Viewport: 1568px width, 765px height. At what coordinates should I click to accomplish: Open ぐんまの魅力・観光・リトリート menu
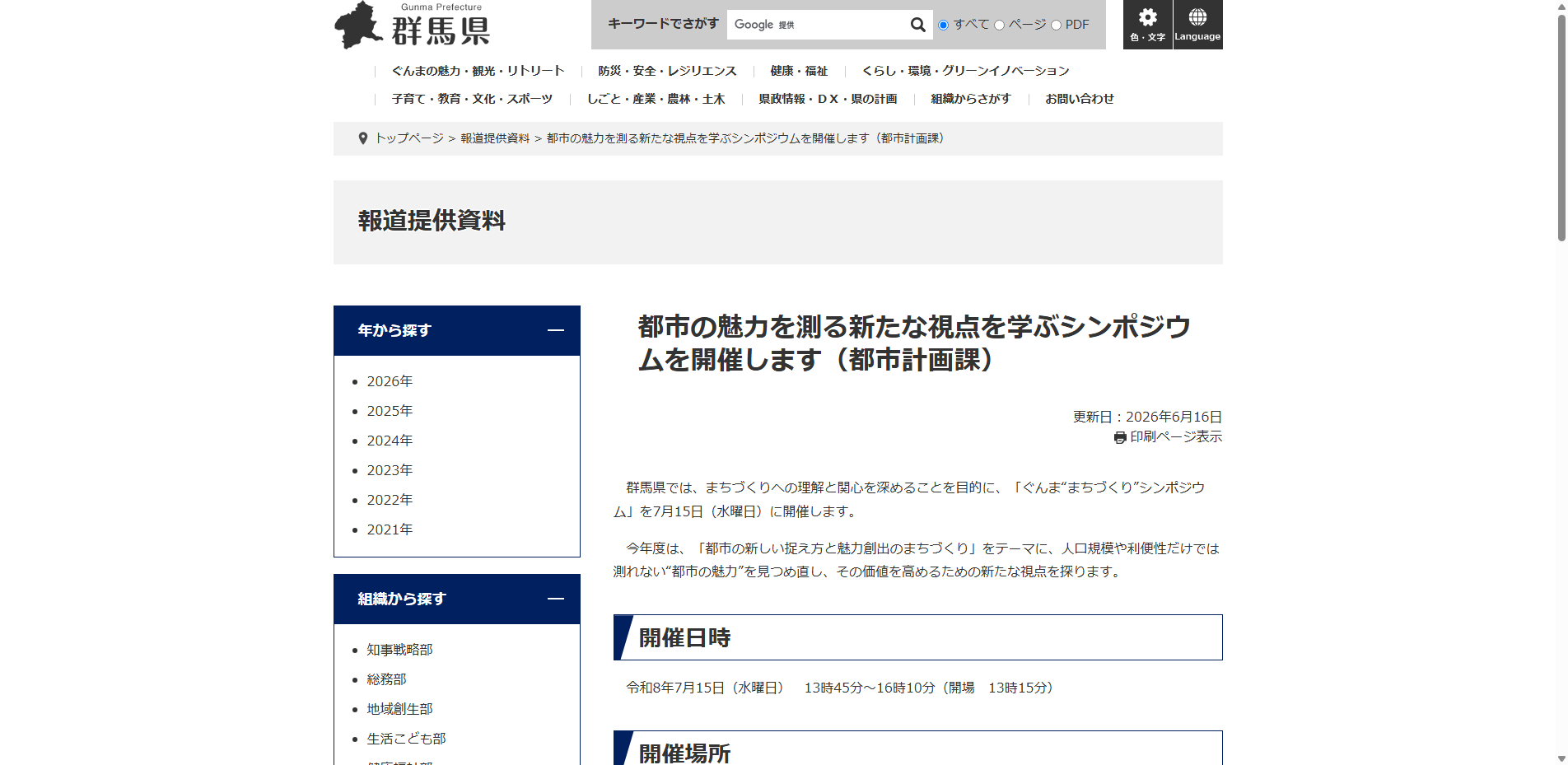(x=478, y=71)
